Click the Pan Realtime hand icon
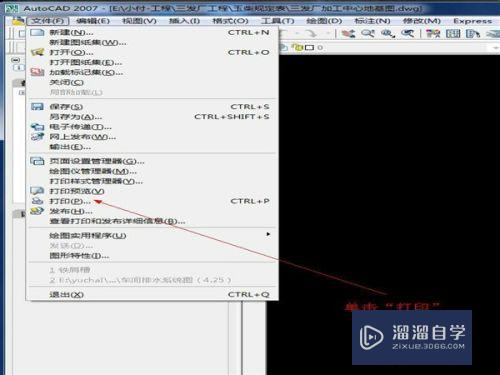 tap(348, 33)
